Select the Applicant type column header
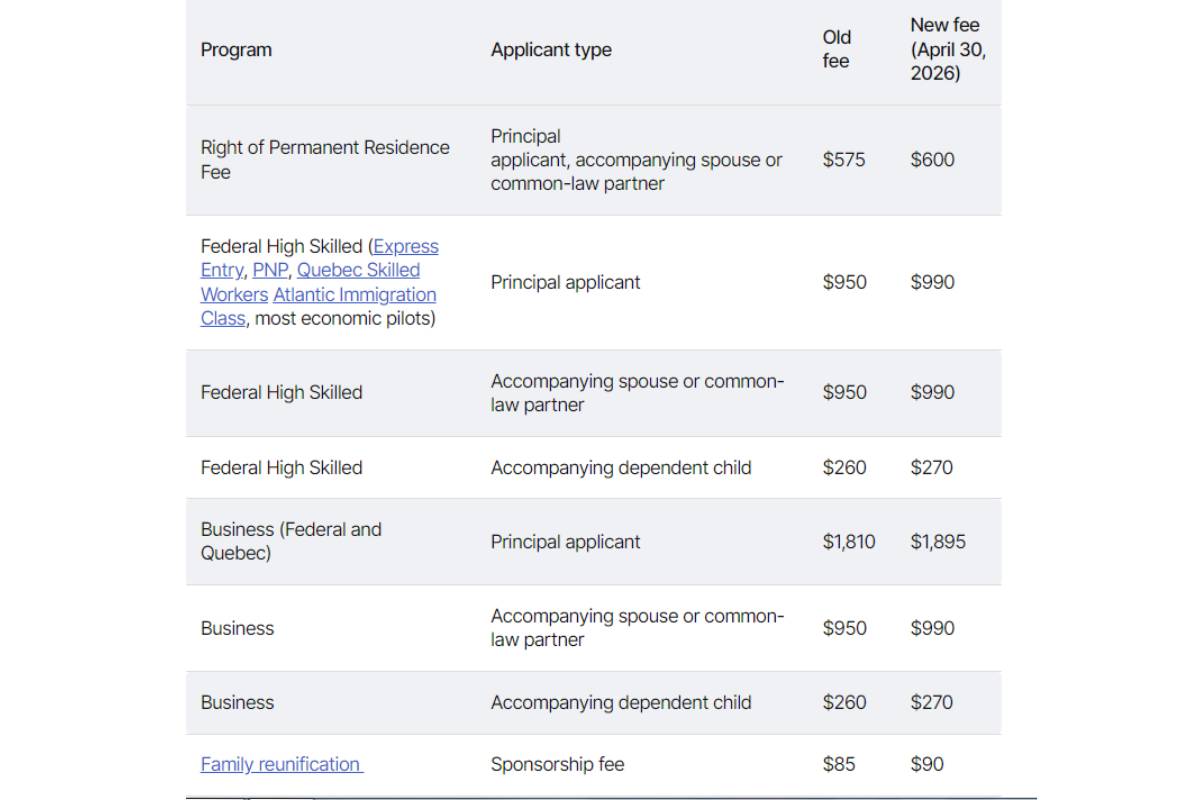This screenshot has width=1200, height=800. click(x=551, y=50)
